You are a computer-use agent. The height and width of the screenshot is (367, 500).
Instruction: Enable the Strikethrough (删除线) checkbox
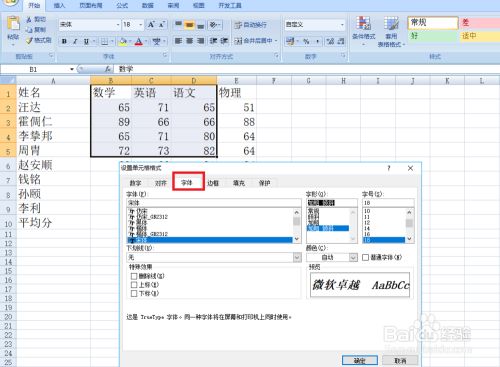[134, 276]
